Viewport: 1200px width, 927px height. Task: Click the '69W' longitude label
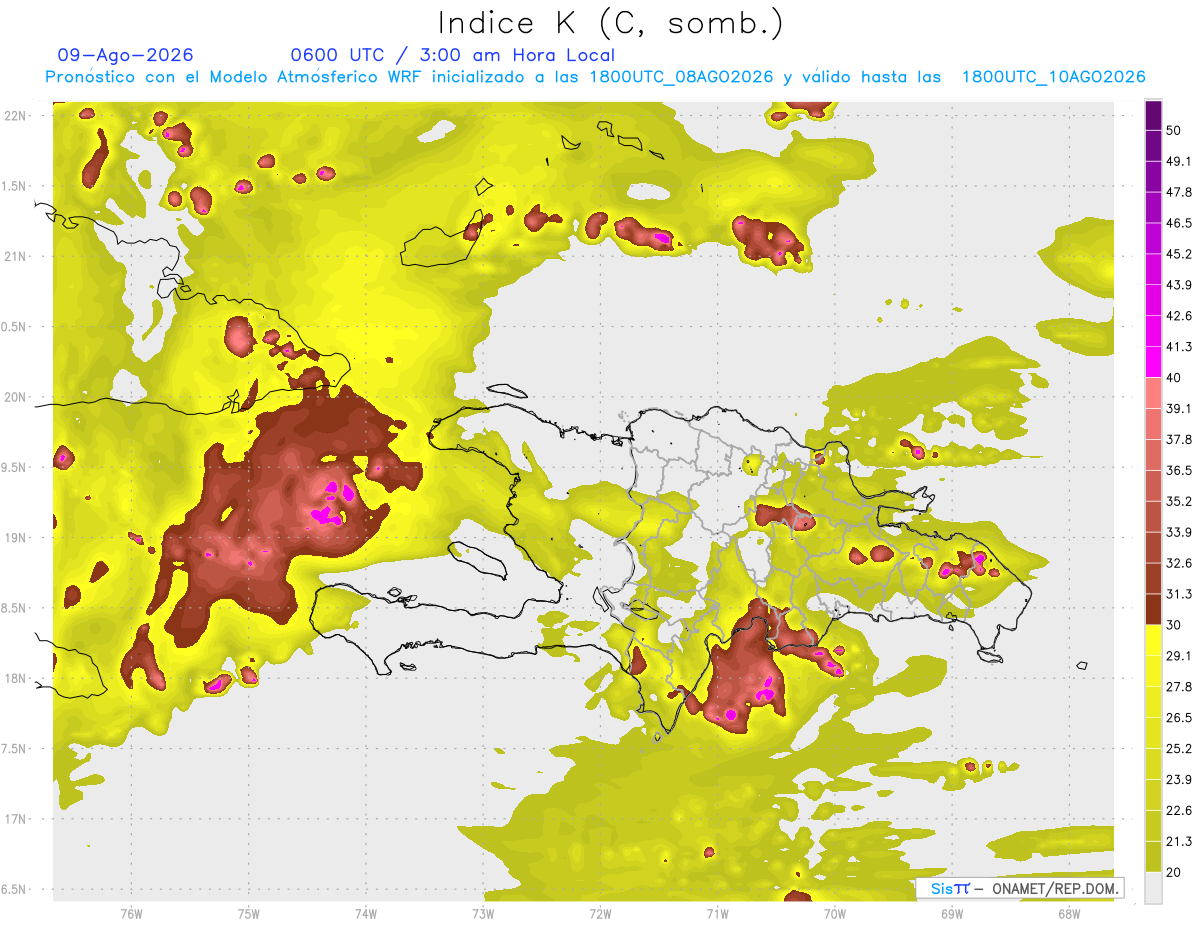[x=951, y=913]
